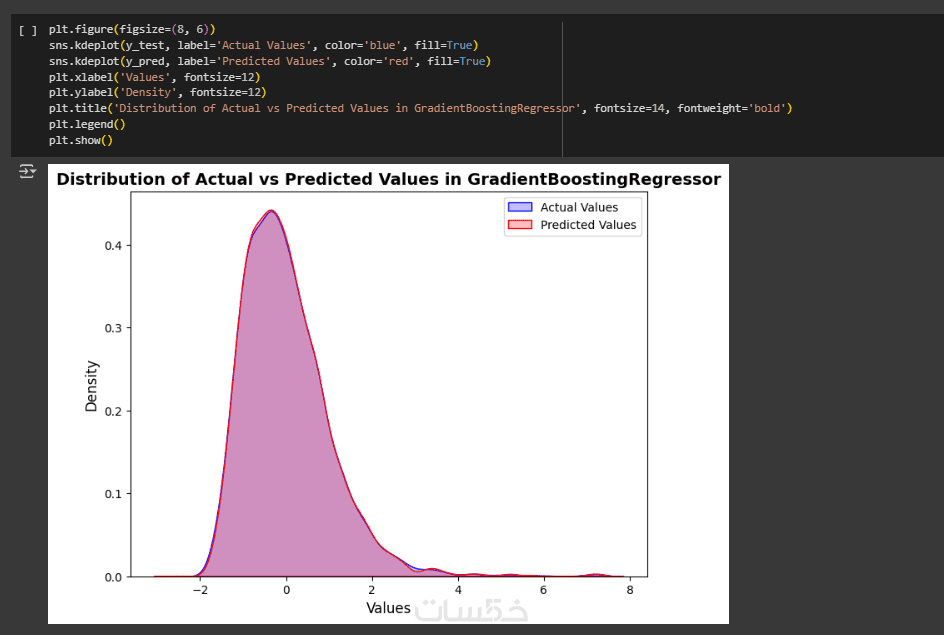944x635 pixels.
Task: Click the plt.show() code line
Action: point(80,140)
